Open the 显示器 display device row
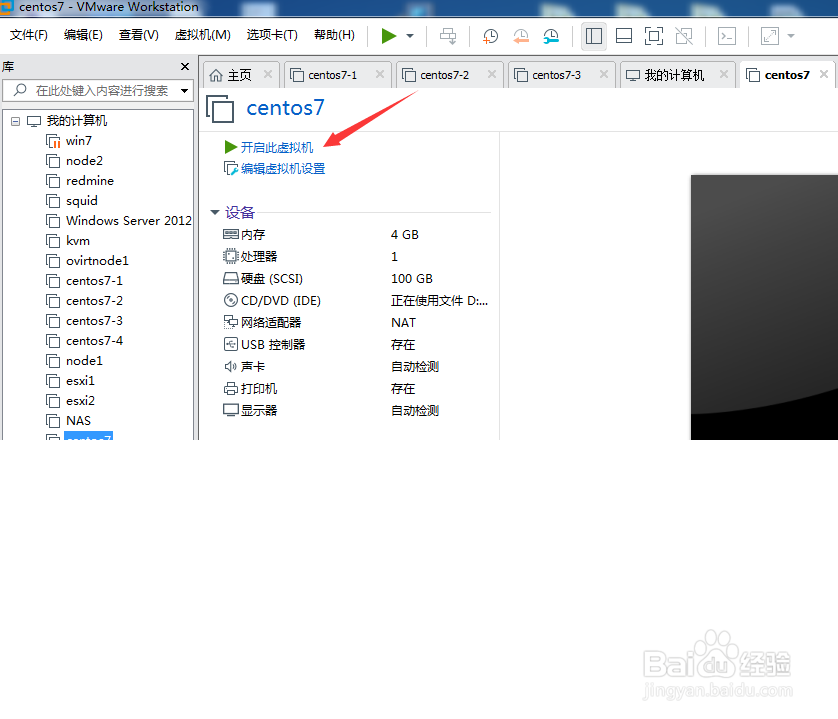The height and width of the screenshot is (719, 838). (355, 411)
